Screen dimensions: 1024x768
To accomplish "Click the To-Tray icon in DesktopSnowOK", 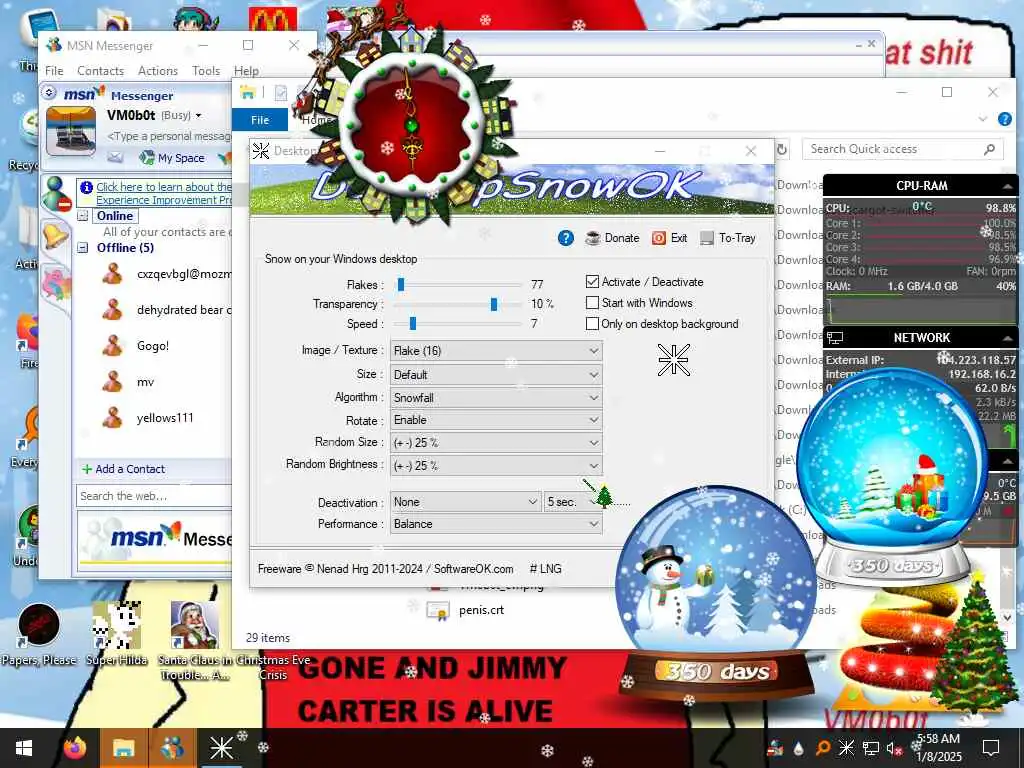I will click(707, 238).
